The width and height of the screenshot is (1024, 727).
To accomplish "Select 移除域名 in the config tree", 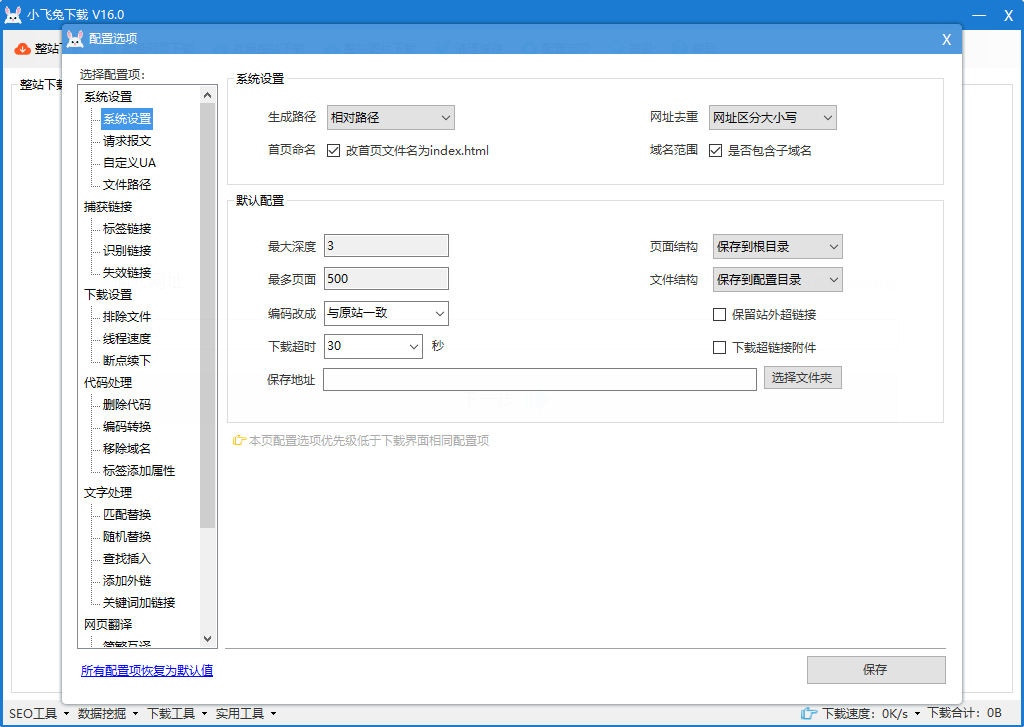I will pos(127,449).
